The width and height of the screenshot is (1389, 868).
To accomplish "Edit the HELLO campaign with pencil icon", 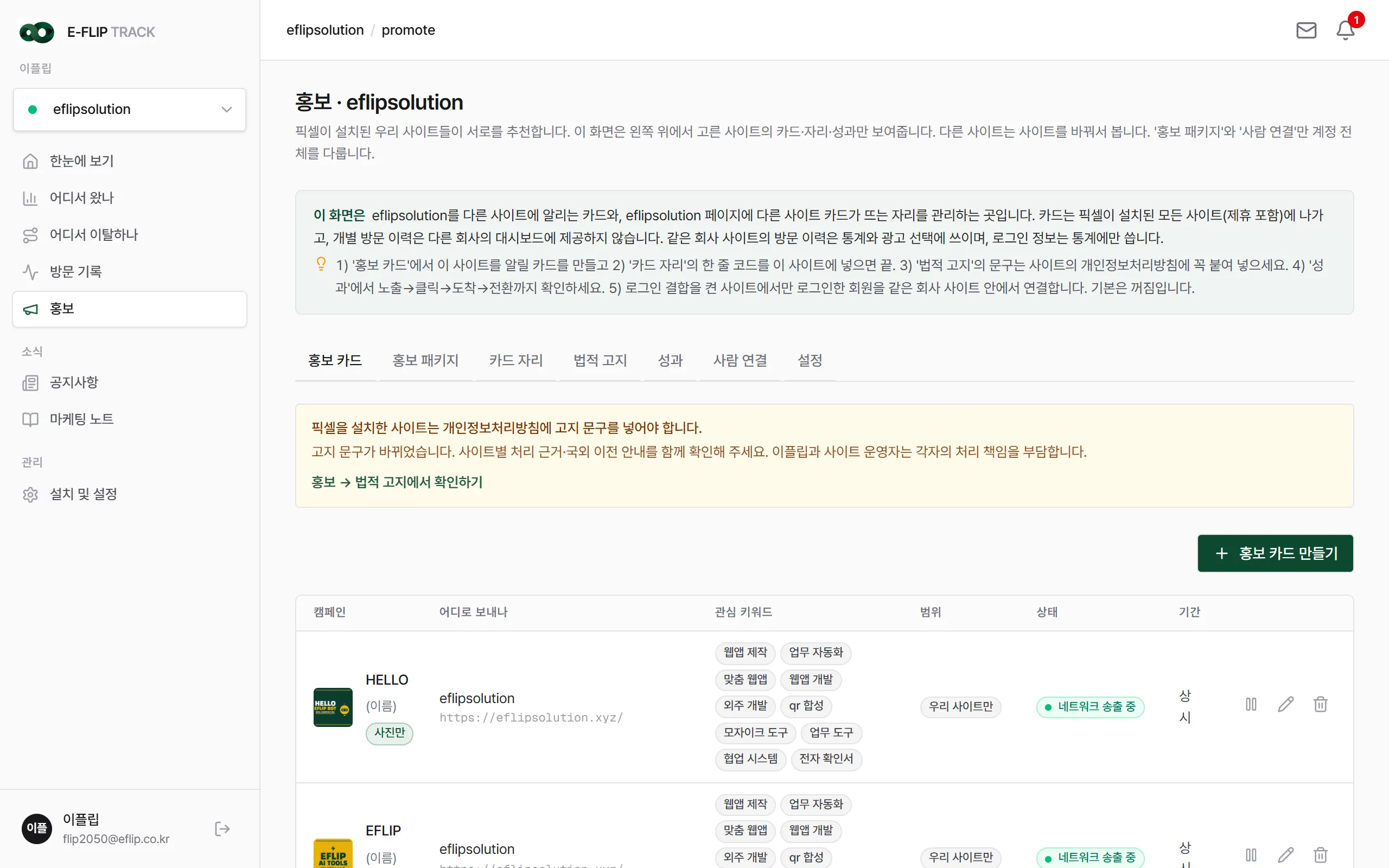I will click(1286, 704).
